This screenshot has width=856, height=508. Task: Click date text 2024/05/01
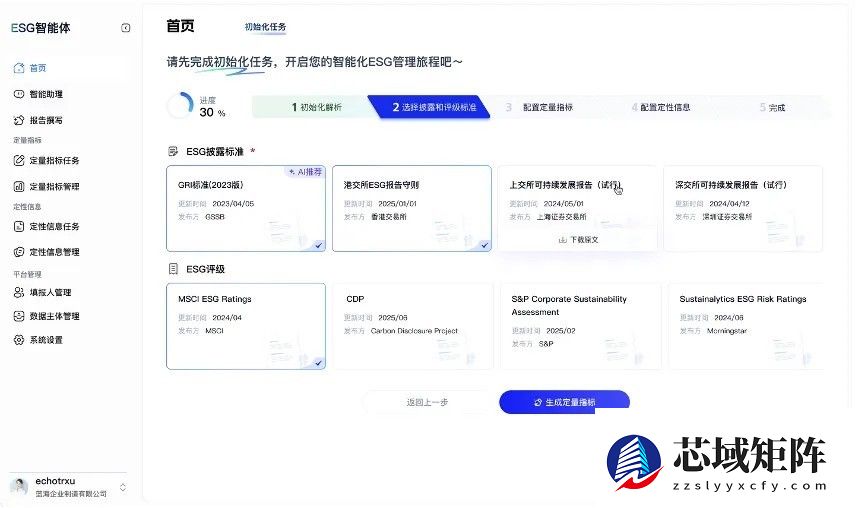pyautogui.click(x=563, y=204)
